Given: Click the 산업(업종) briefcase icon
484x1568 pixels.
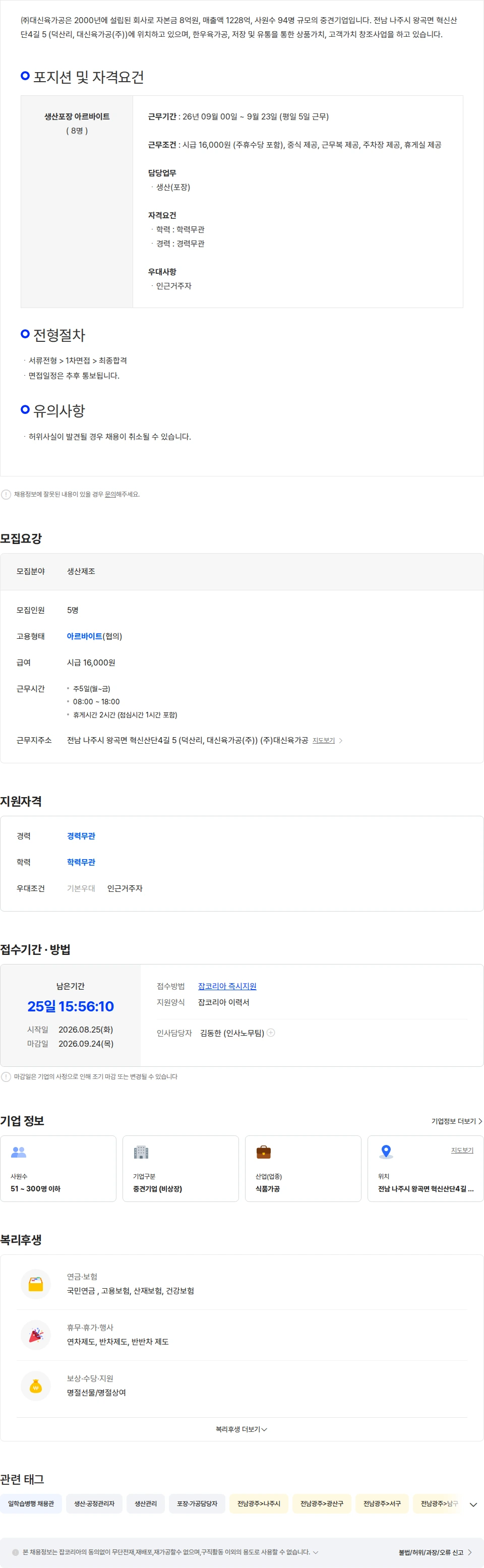Looking at the screenshot, I should point(264,1152).
